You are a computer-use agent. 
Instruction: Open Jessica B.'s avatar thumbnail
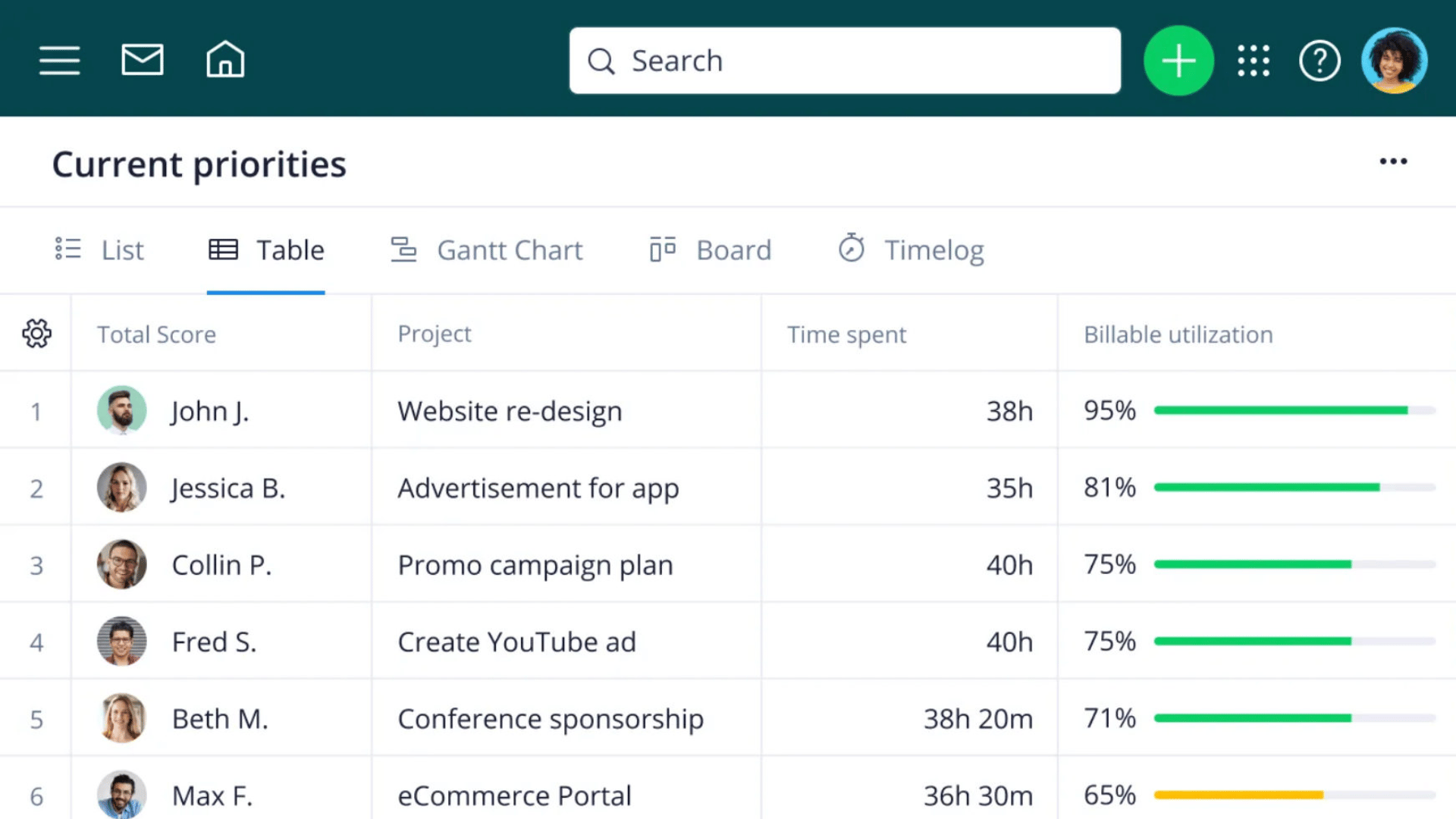click(121, 488)
